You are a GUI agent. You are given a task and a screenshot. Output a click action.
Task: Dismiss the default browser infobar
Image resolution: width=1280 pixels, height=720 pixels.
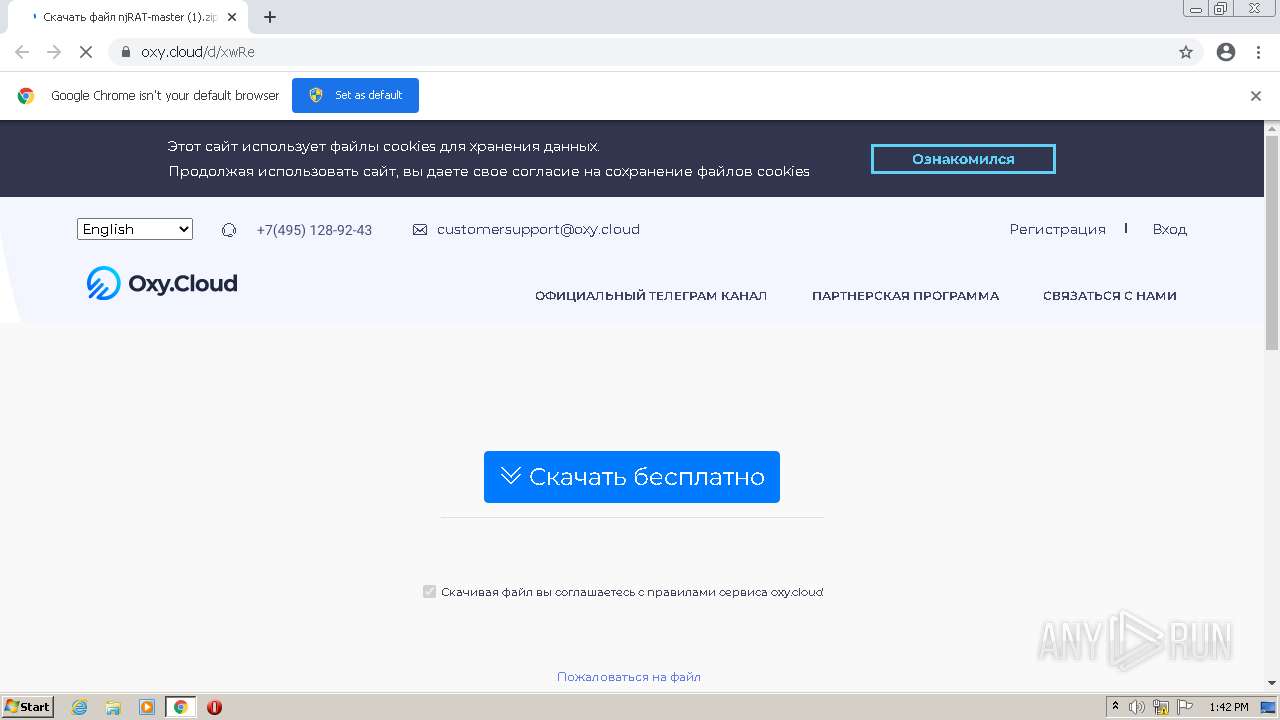(1256, 96)
